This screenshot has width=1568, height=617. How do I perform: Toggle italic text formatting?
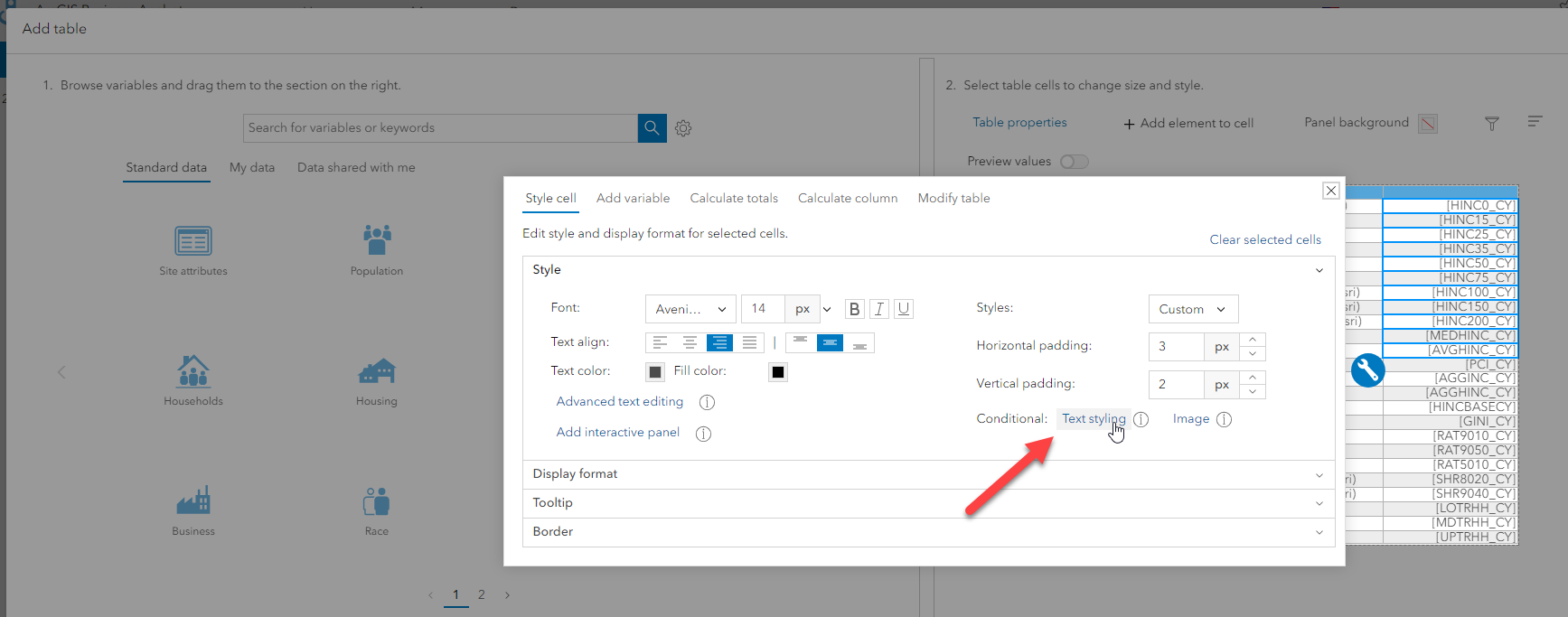click(878, 309)
